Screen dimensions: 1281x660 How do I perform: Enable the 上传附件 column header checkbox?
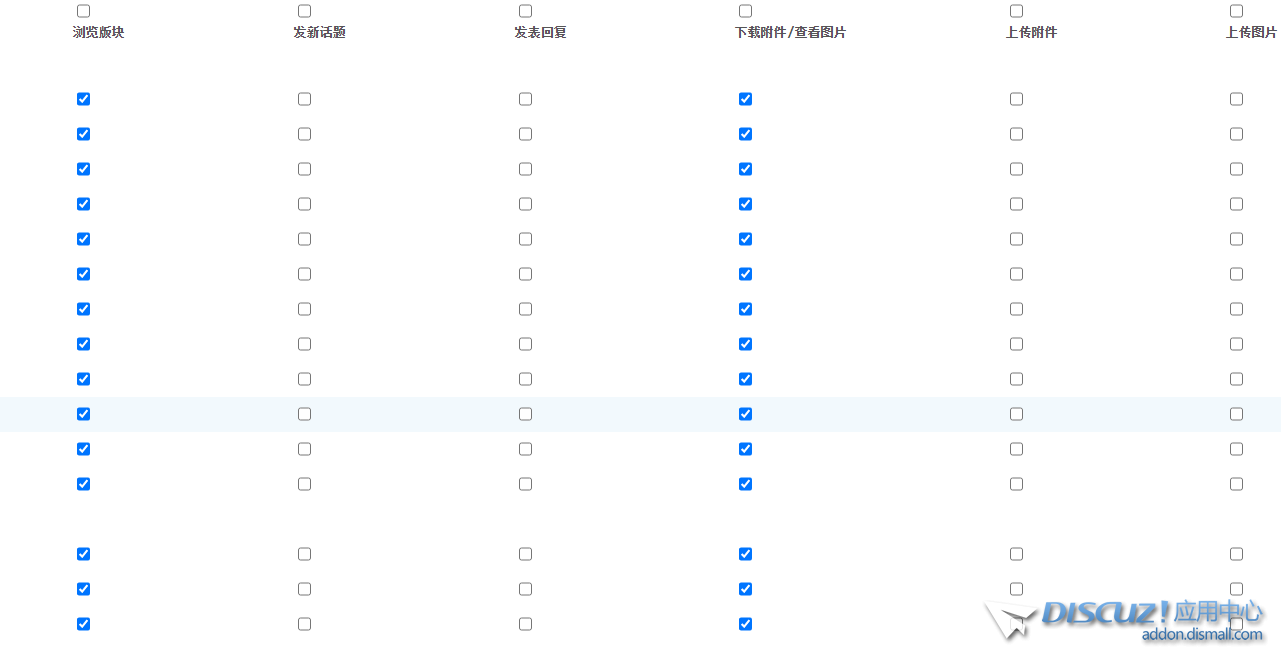pyautogui.click(x=1016, y=11)
